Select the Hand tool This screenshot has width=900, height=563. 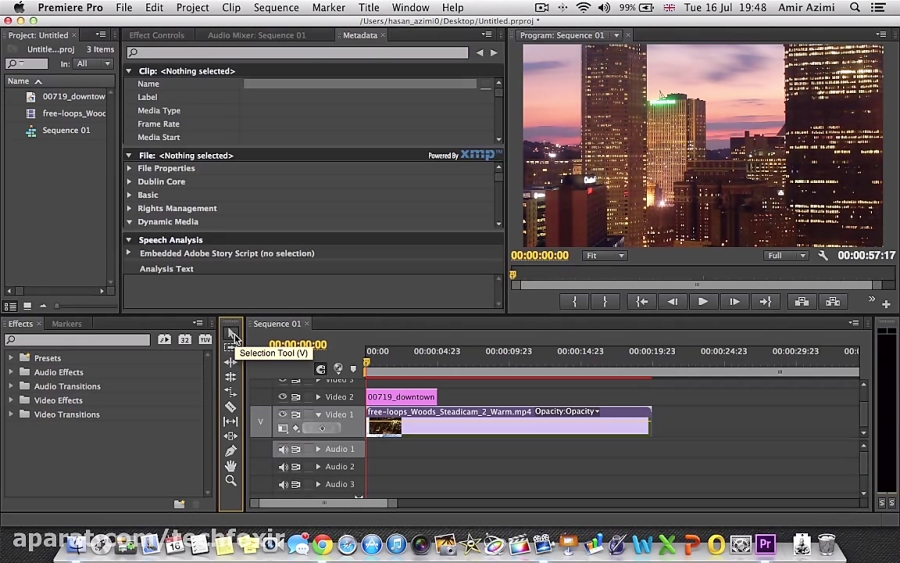click(x=230, y=466)
